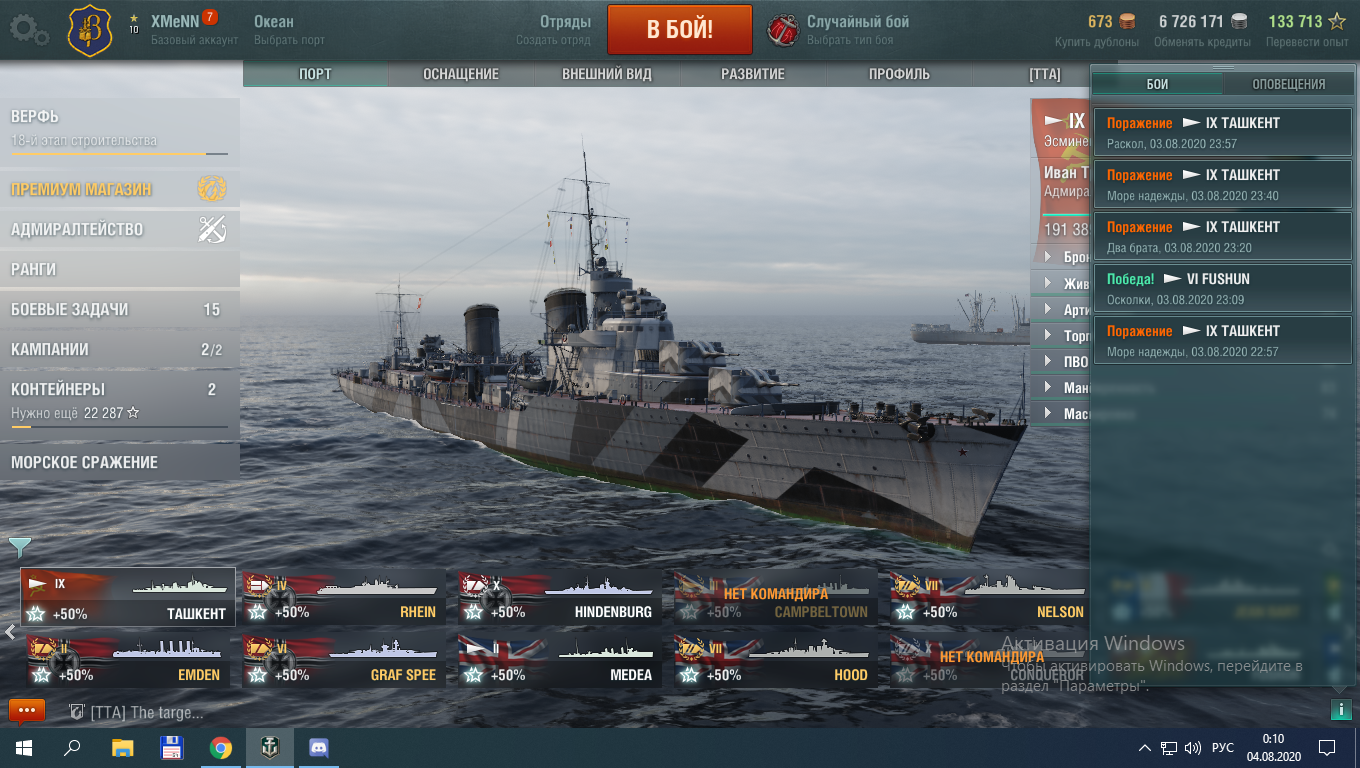The height and width of the screenshot is (768, 1360).
Task: Open the Premium Shop coin icon
Action: (x=212, y=188)
